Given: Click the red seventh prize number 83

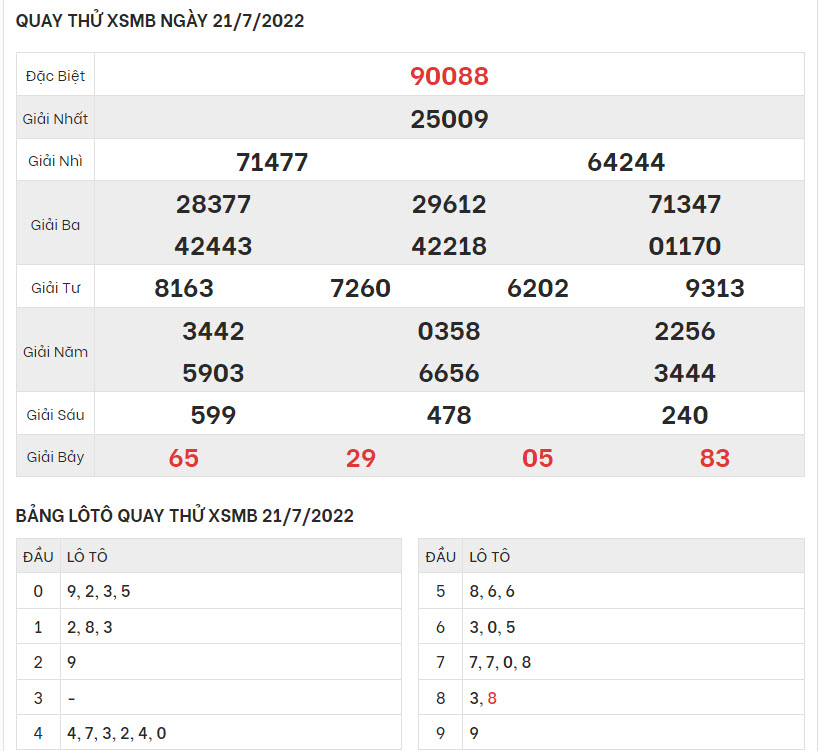Looking at the screenshot, I should (715, 458).
